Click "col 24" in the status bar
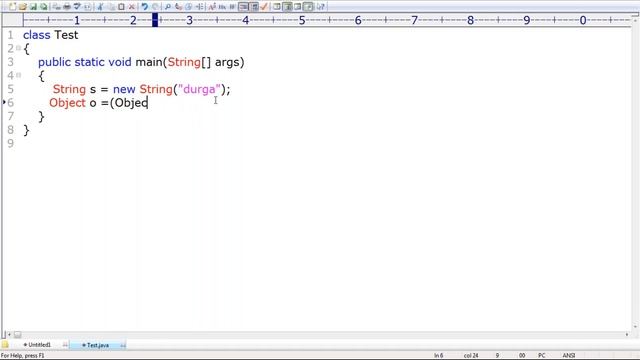 pos(471,356)
